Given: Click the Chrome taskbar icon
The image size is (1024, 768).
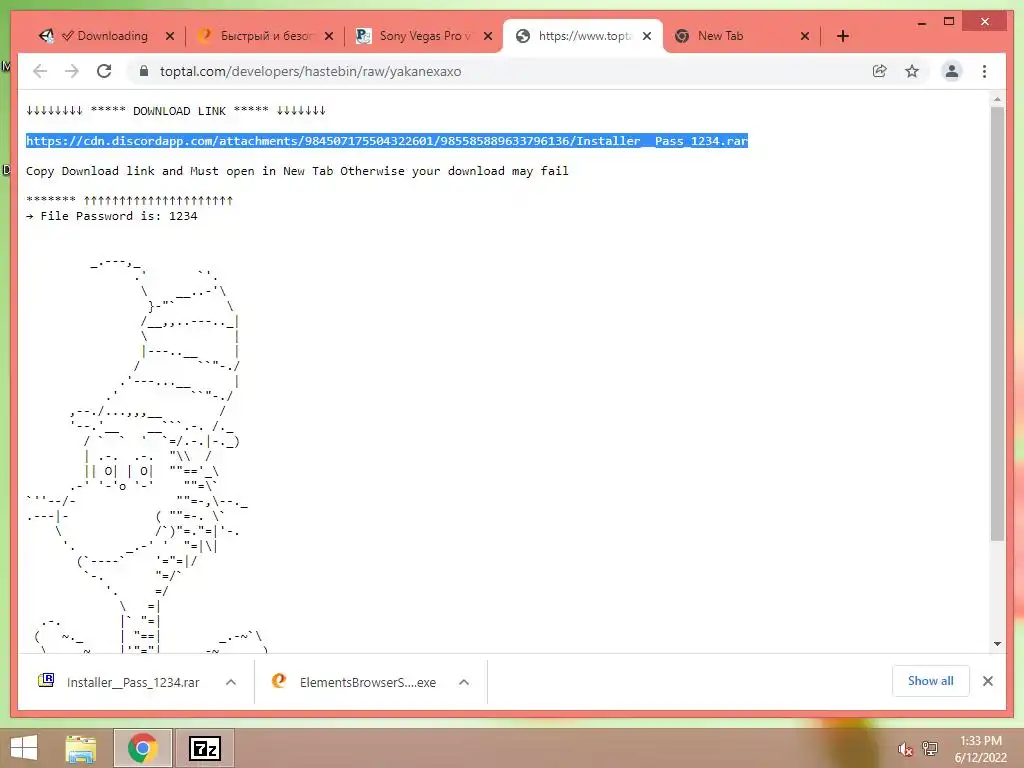Looking at the screenshot, I should pos(142,748).
